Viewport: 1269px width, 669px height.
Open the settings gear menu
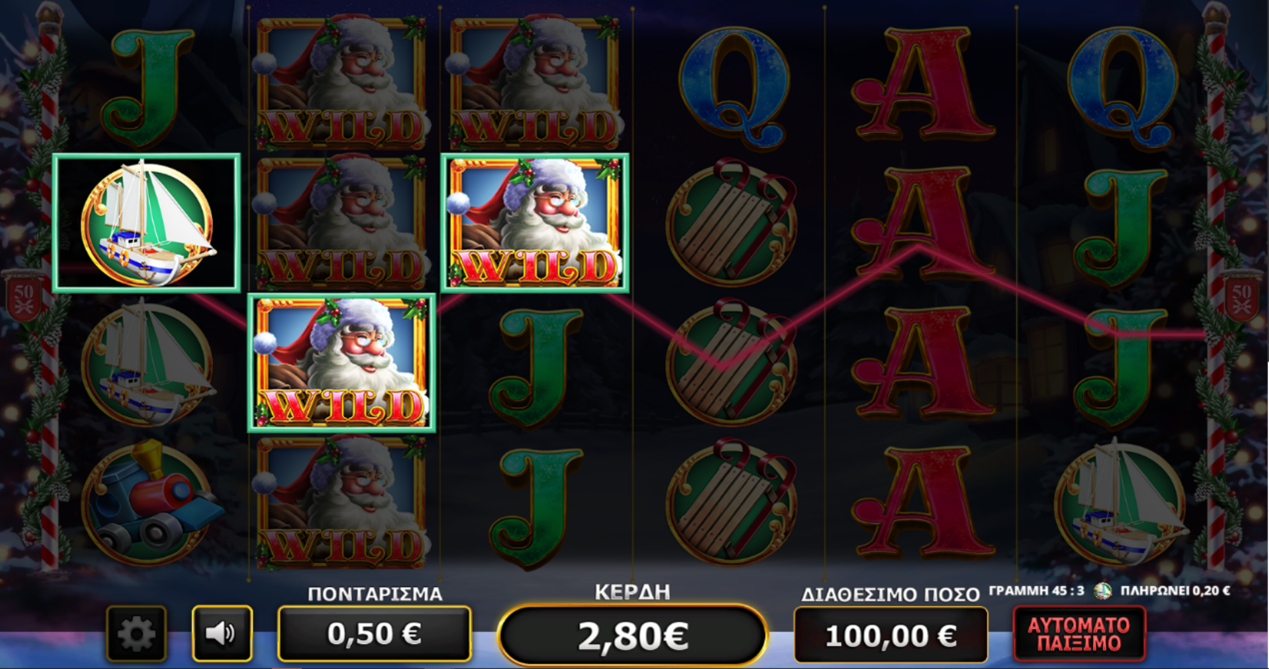pos(136,634)
